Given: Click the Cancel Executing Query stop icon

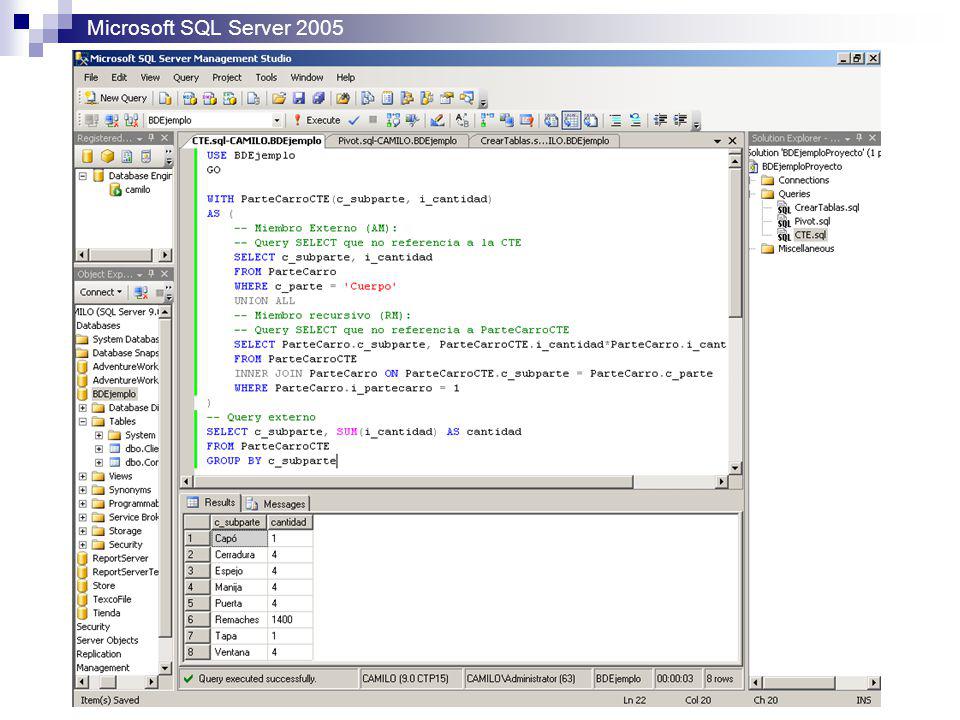Looking at the screenshot, I should pos(373,120).
